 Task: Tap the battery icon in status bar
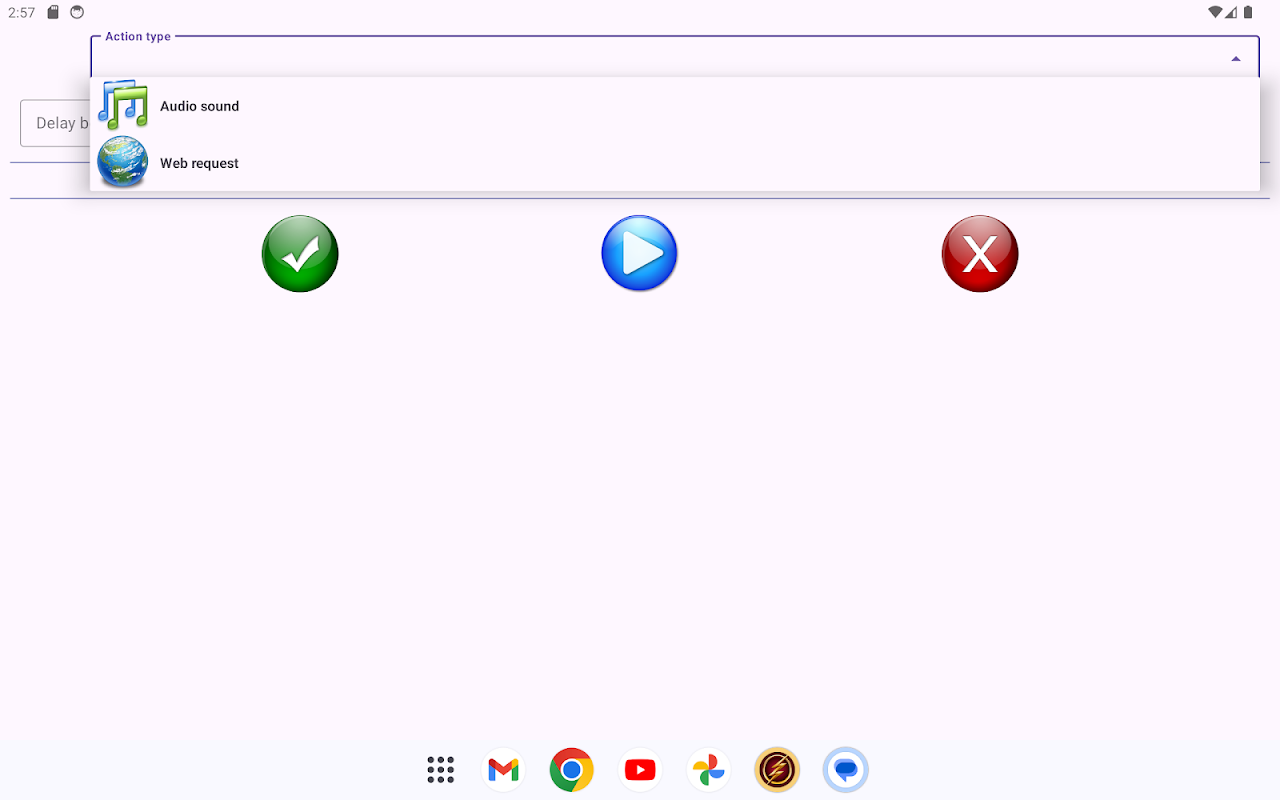[1248, 13]
